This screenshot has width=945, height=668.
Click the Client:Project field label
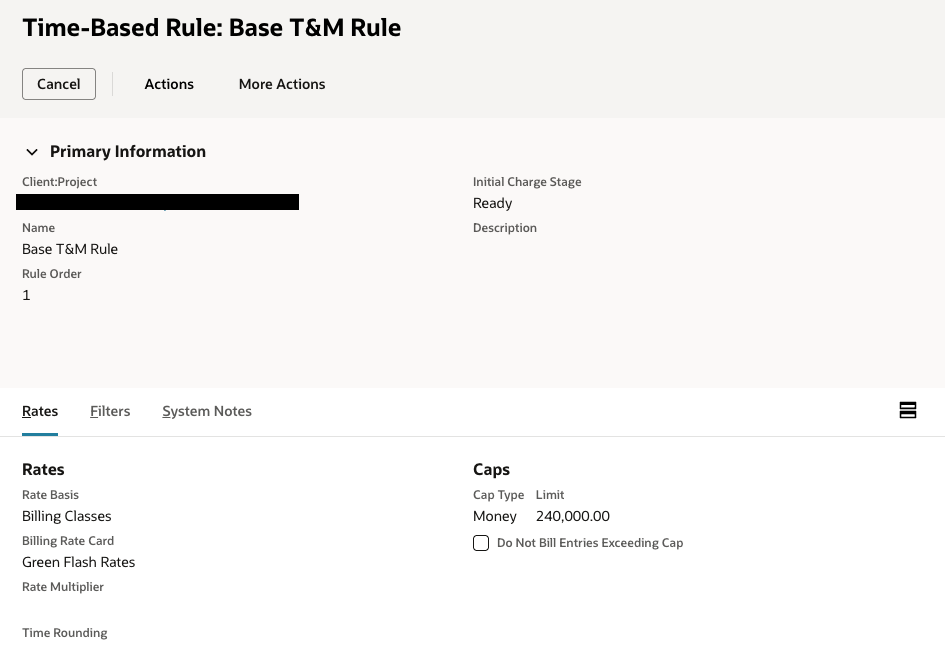pos(60,181)
